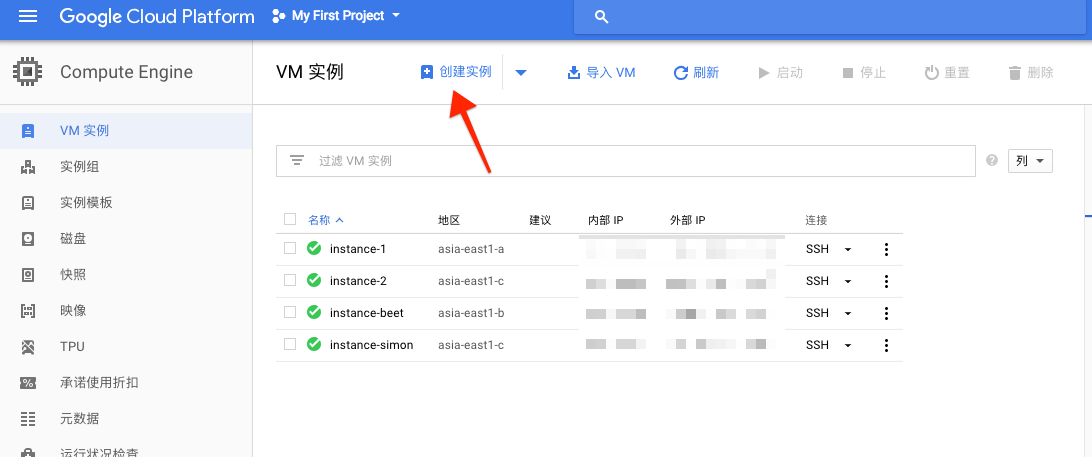Open the My First Project dropdown
1092x457 pixels.
[x=336, y=16]
